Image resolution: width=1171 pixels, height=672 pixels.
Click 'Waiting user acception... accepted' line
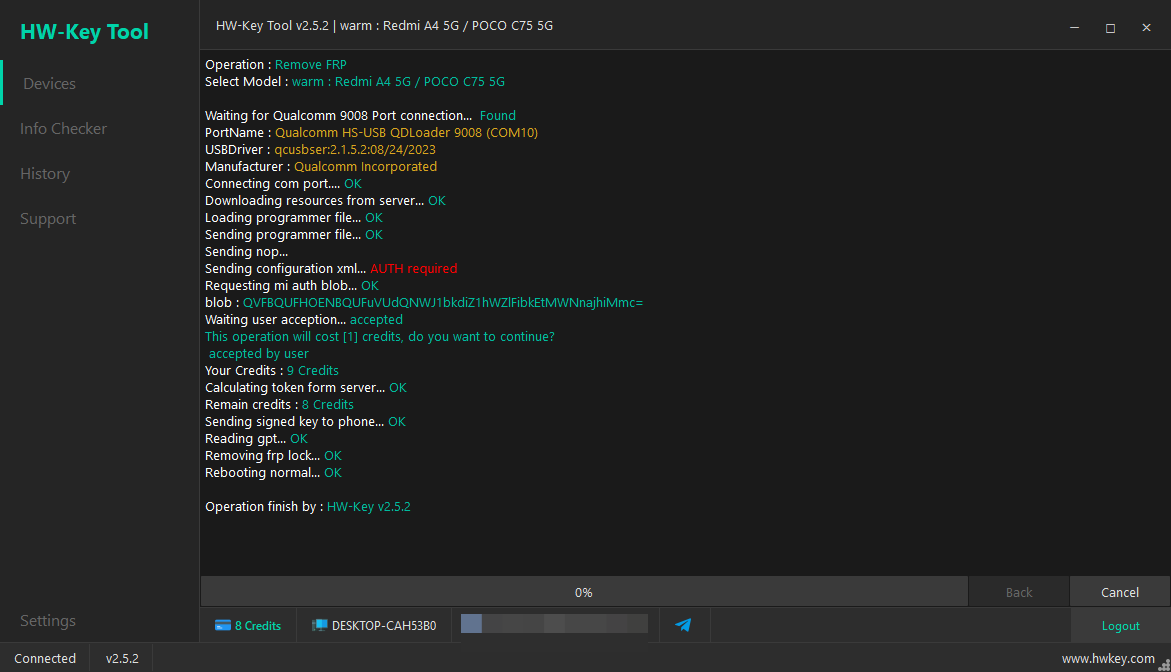point(304,320)
